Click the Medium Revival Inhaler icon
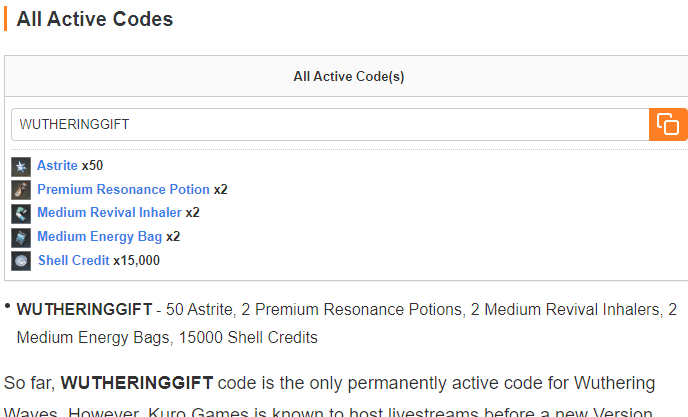The image size is (688, 417). [21, 213]
